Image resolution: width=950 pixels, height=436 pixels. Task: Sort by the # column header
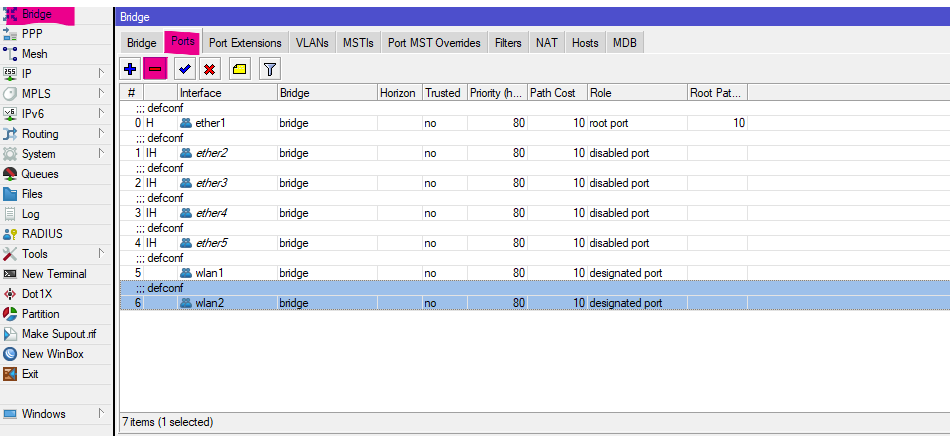[x=131, y=93]
